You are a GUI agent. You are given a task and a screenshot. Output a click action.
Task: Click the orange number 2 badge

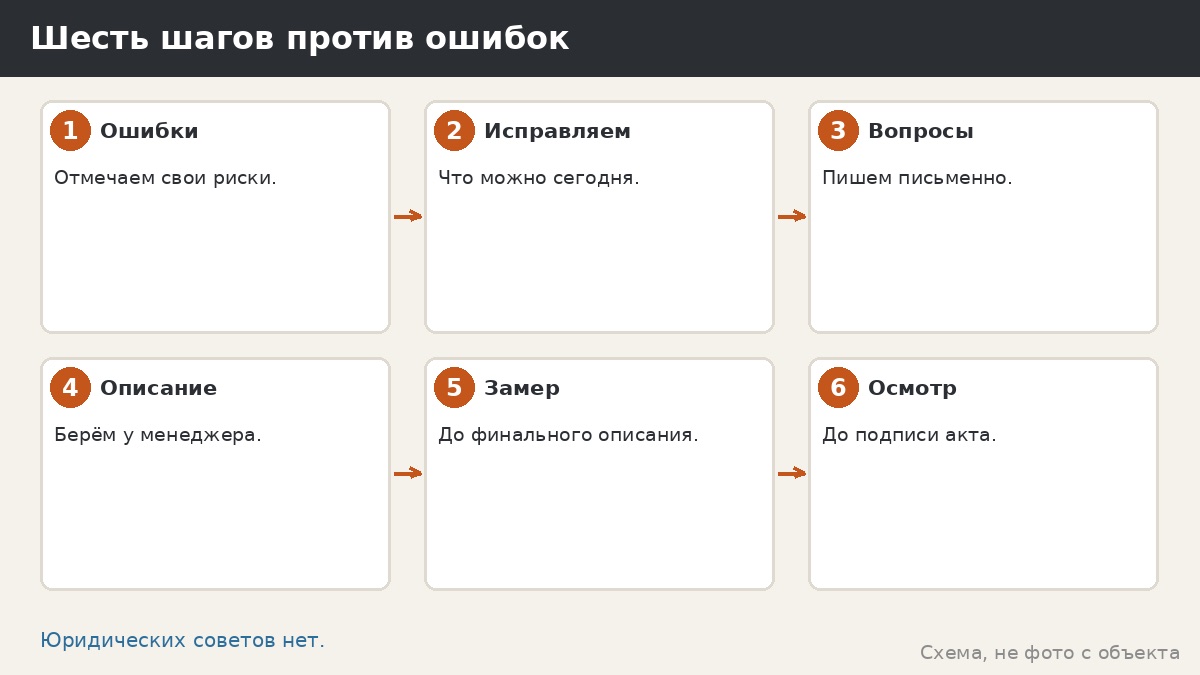[x=454, y=131]
